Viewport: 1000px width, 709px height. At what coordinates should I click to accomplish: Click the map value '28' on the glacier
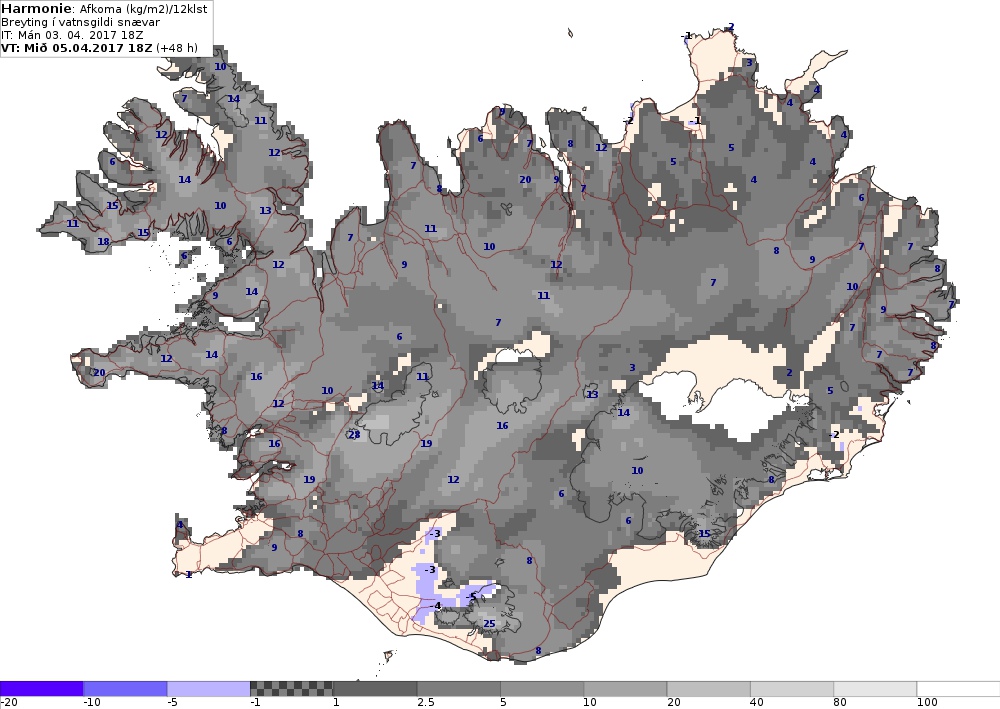coord(355,435)
